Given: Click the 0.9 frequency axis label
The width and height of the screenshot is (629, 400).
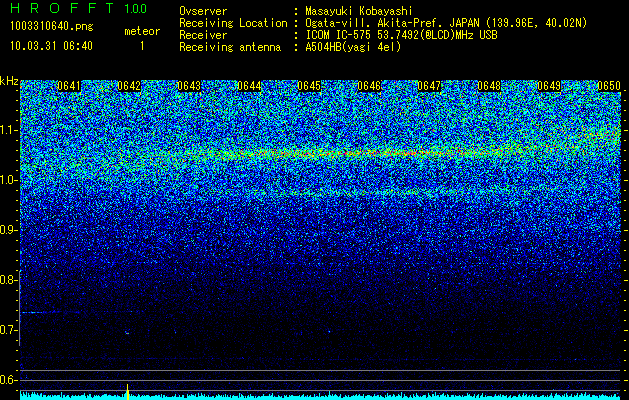Looking at the screenshot, I should (8, 230).
